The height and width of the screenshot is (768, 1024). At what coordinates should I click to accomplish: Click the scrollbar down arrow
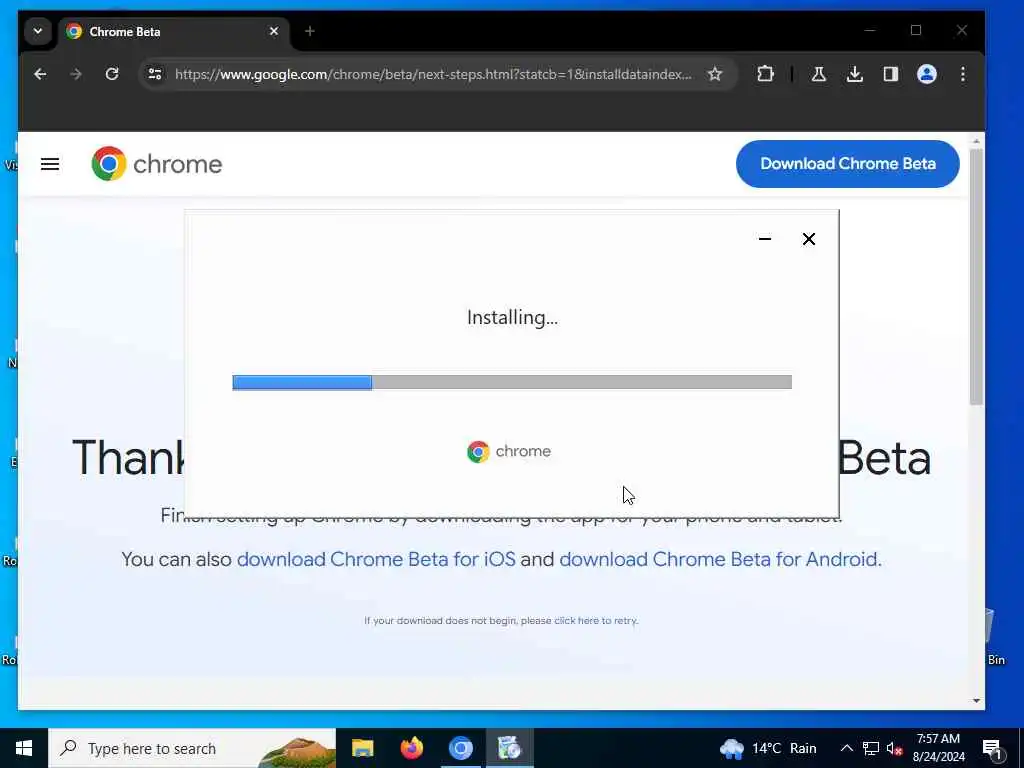click(x=976, y=701)
